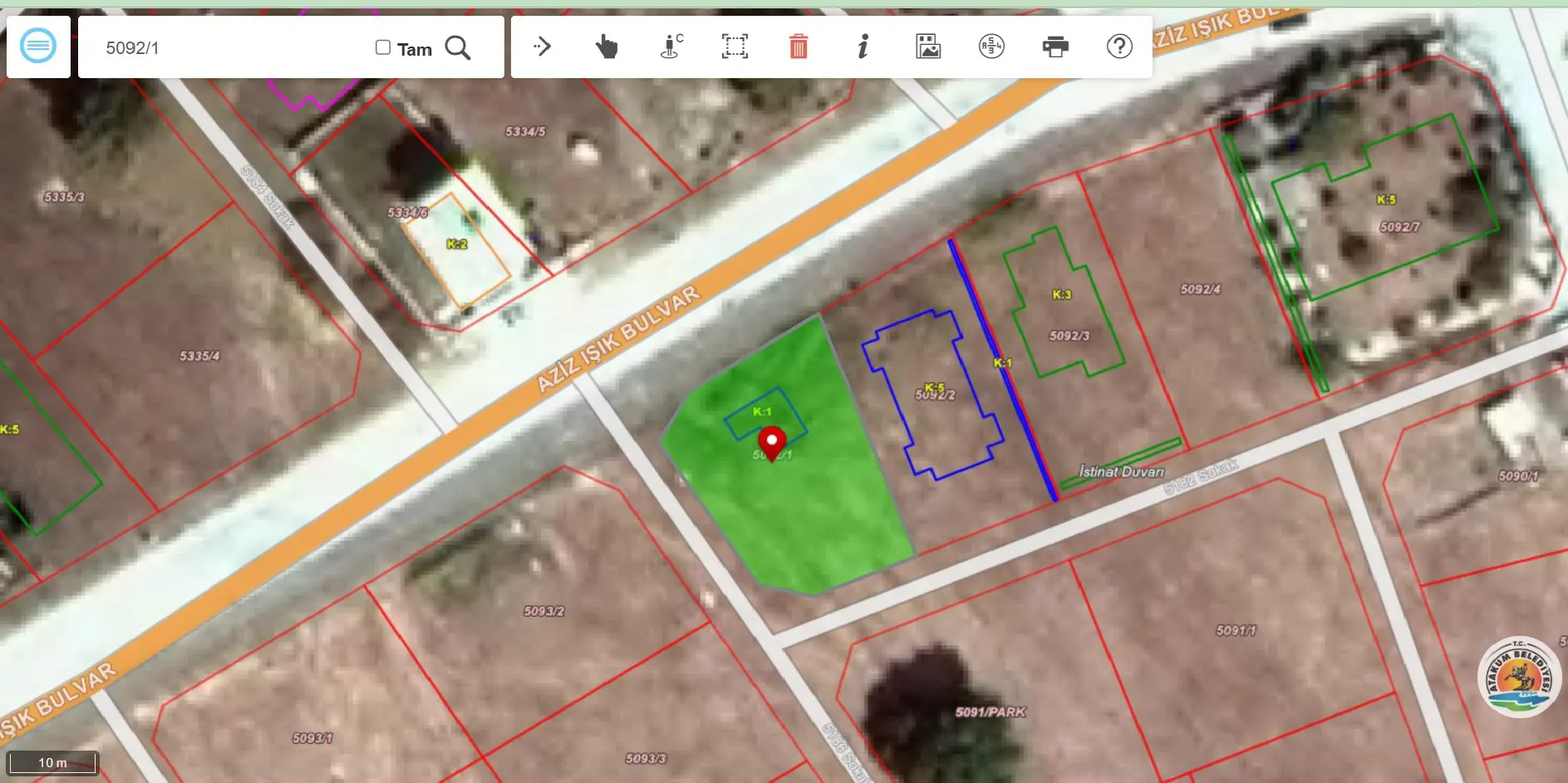1568x783 pixels.
Task: Click parcel label 5335/4
Action: click(199, 356)
